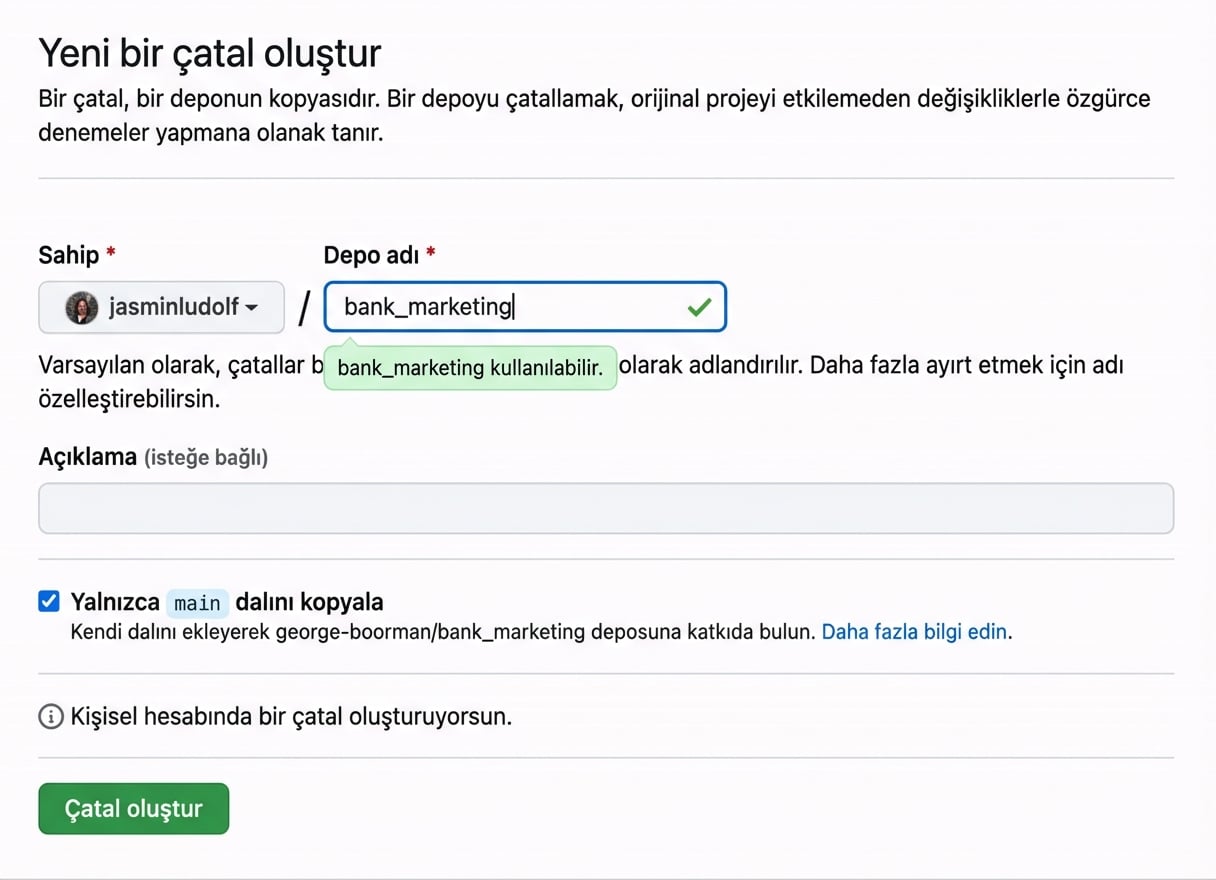Select jasminludolf from the owner selector
Screen dimensions: 1216x880
[160, 307]
